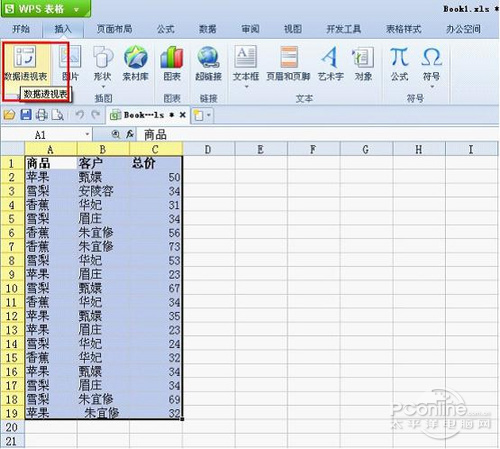This screenshot has width=500, height=449.
Task: Open the WPS 表格 application menu dropdown
Action: click(x=76, y=10)
